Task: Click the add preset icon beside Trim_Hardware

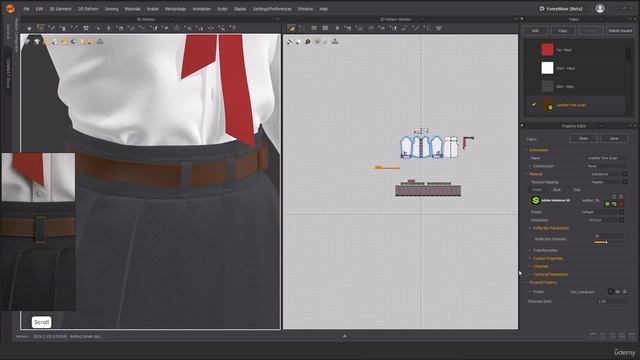Action: [x=611, y=291]
